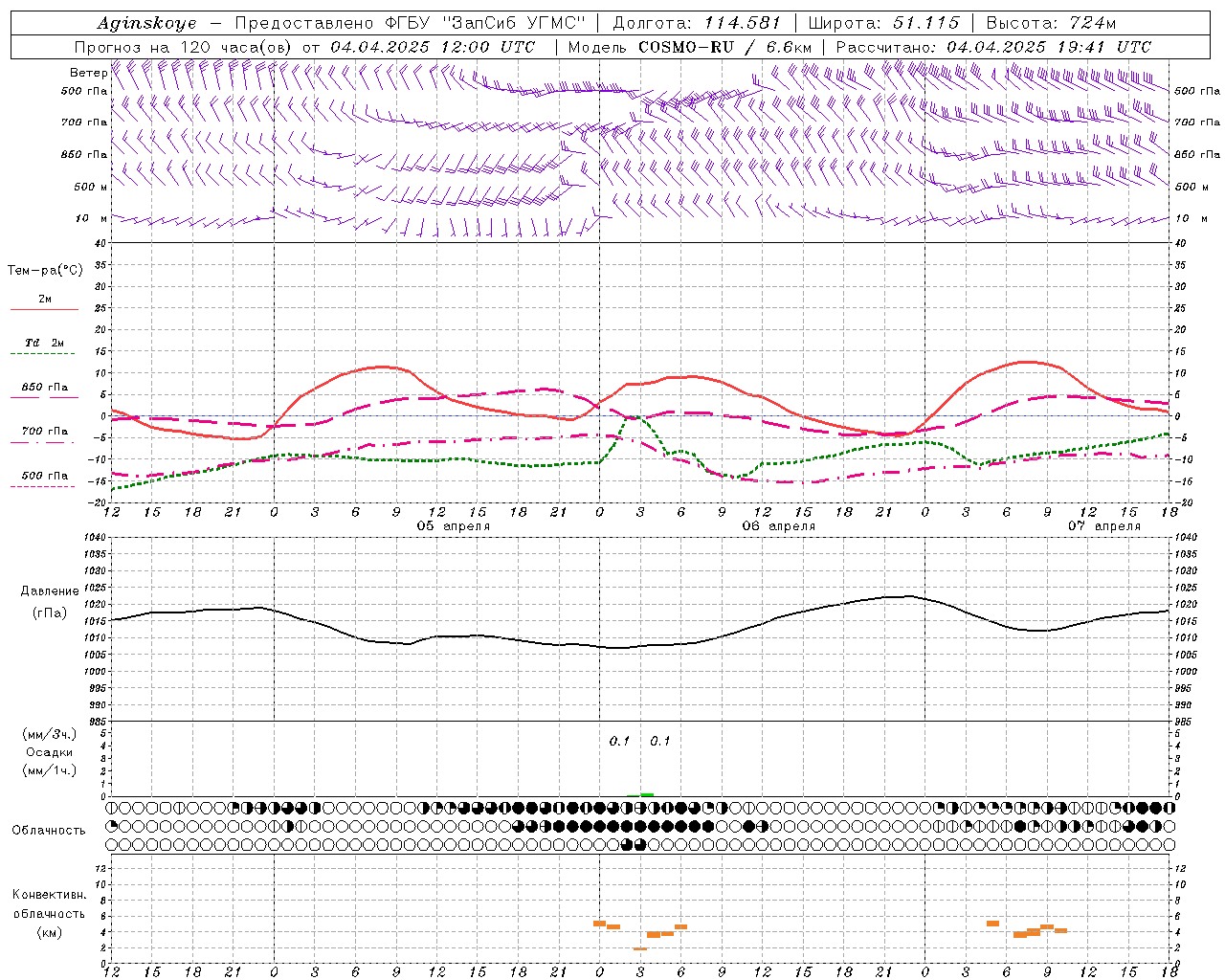1225x980 pixels.
Task: Click the "2м" temperature legend entry
Action: 45,300
